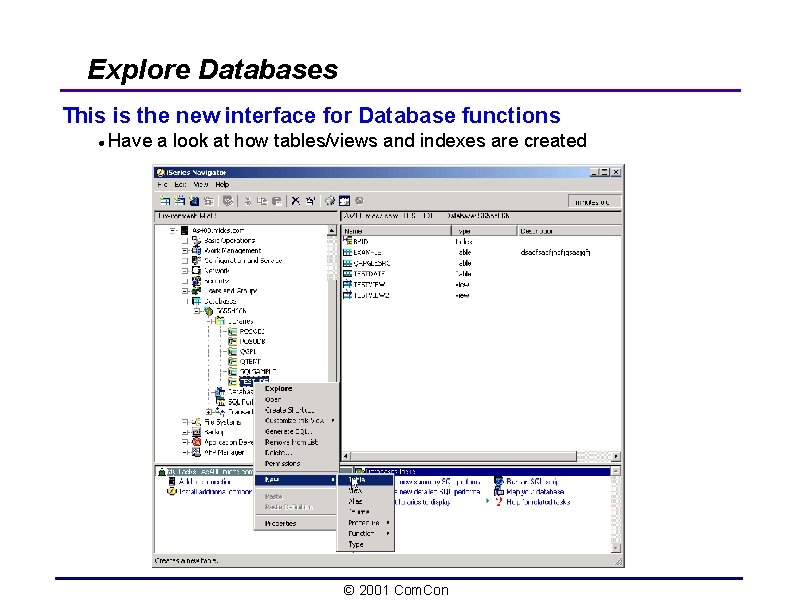792x612 pixels.
Task: Expand the Network node
Action: 185,271
